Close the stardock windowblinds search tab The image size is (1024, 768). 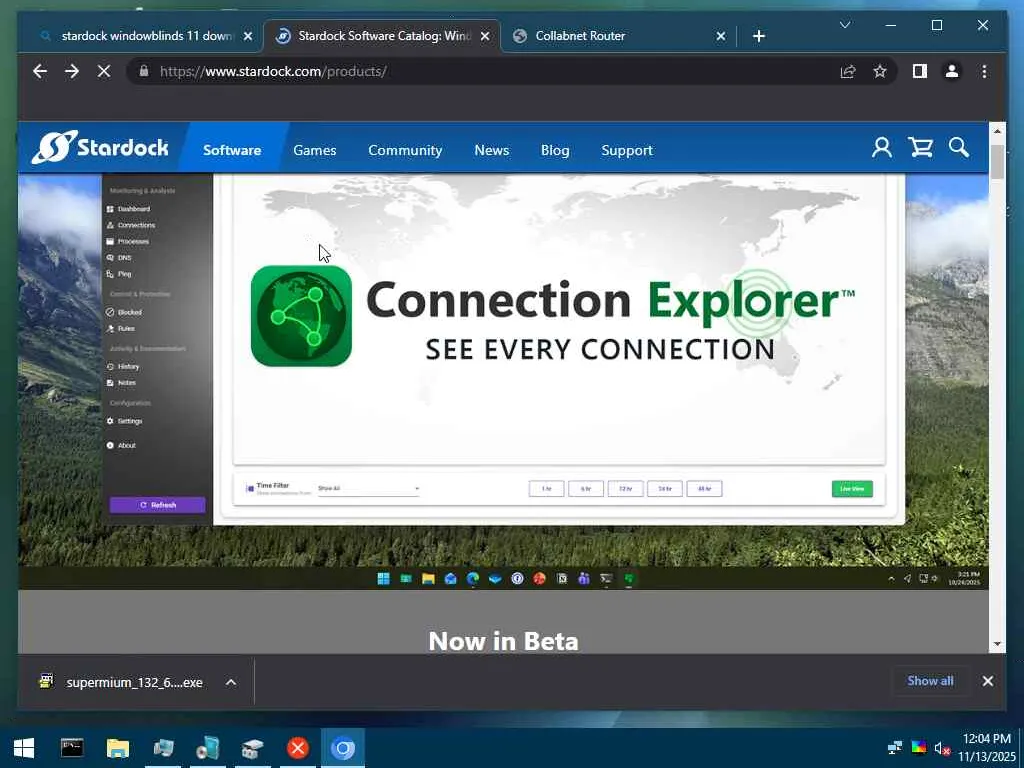[248, 36]
